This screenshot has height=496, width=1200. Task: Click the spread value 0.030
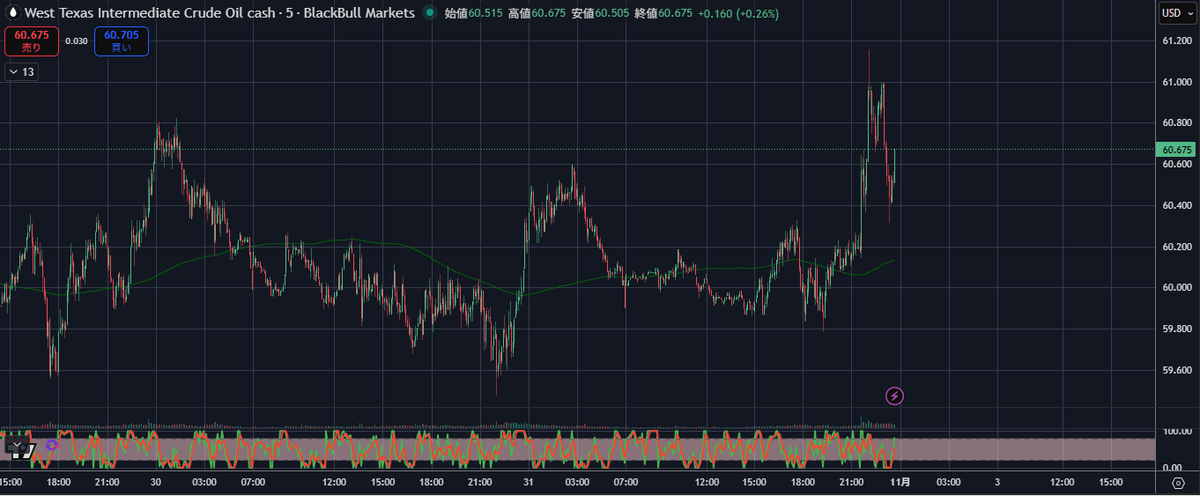click(76, 41)
